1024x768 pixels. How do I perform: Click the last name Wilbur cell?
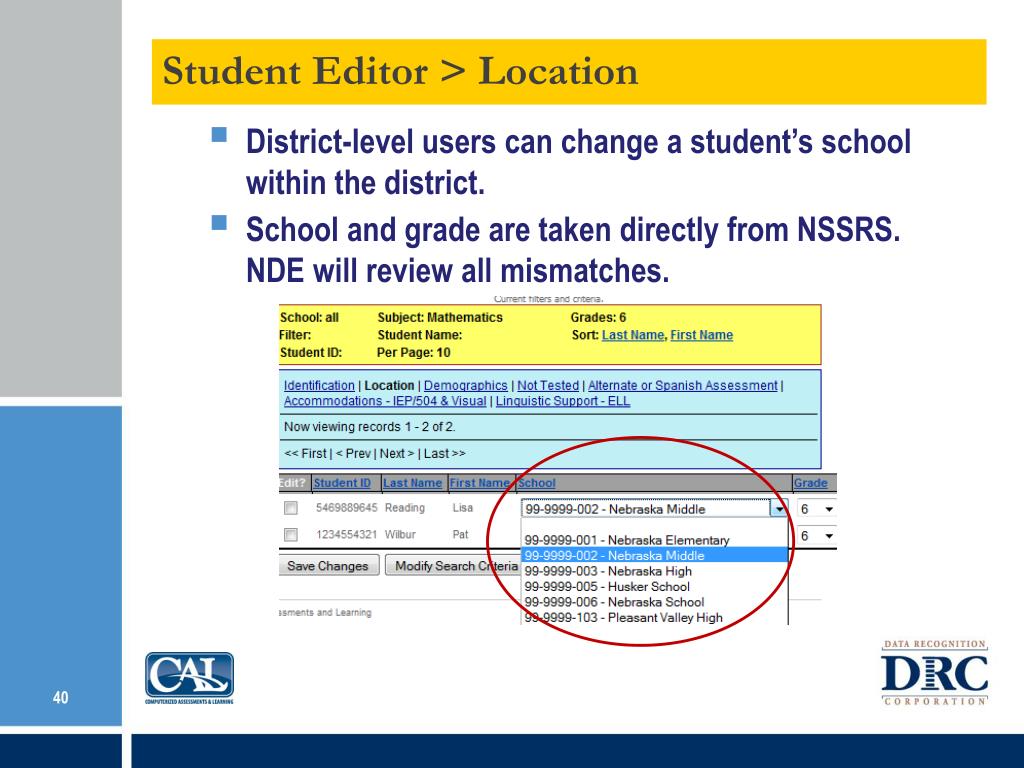click(x=400, y=534)
